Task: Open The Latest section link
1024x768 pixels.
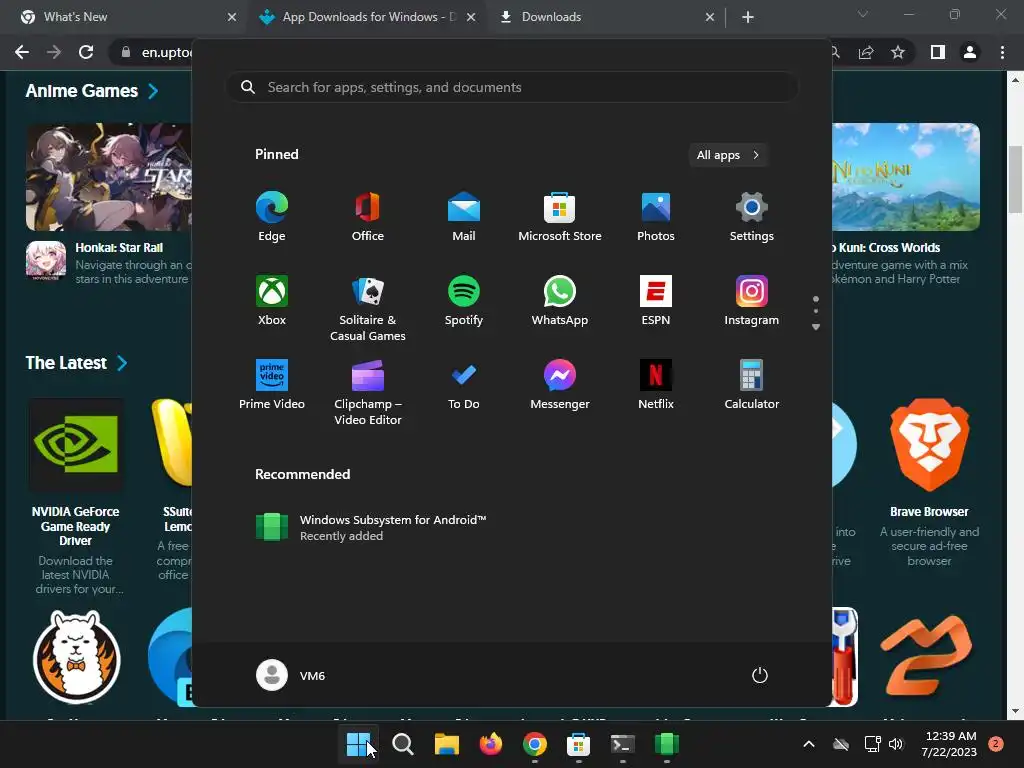Action: [76, 363]
